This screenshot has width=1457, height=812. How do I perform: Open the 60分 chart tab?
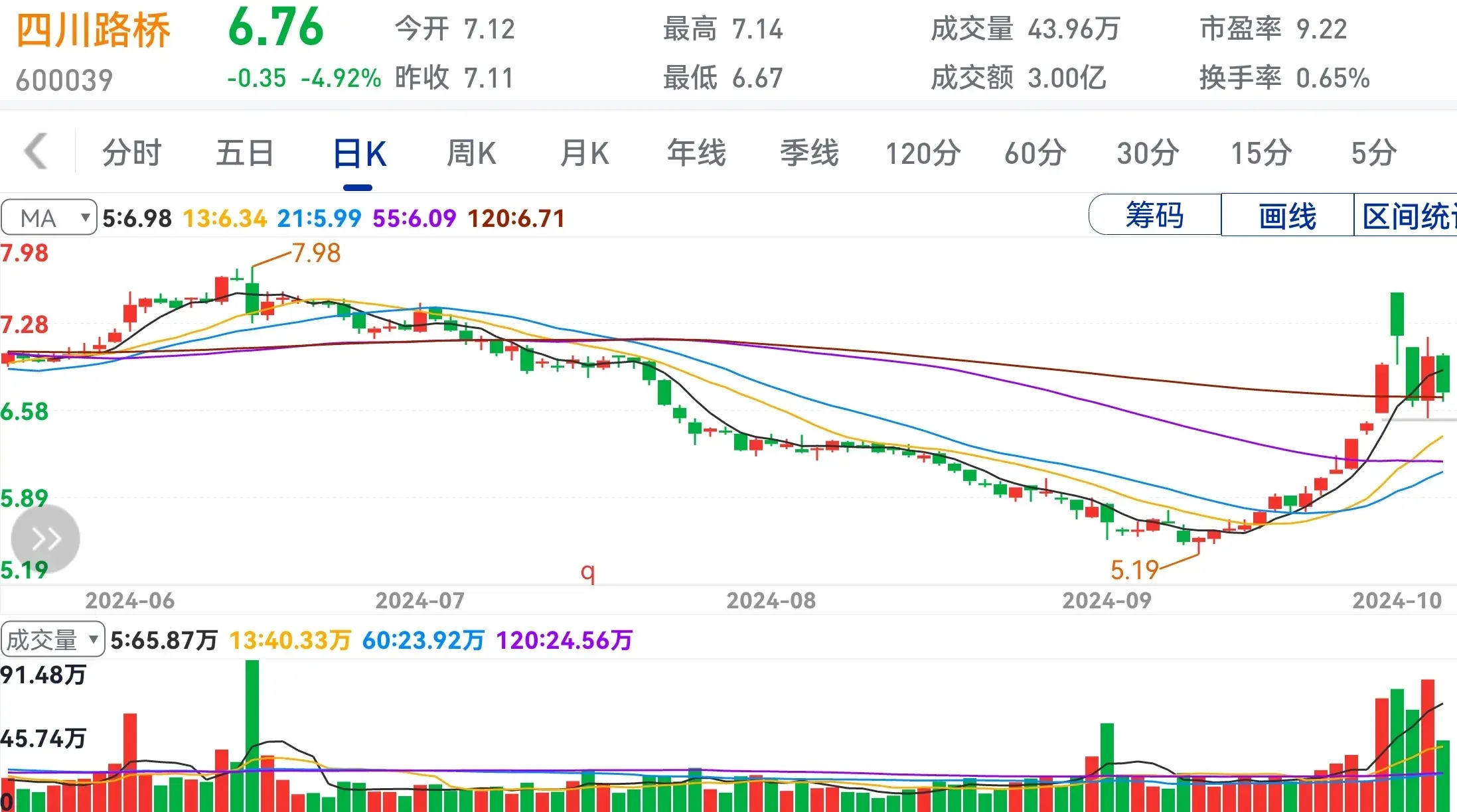[1035, 153]
